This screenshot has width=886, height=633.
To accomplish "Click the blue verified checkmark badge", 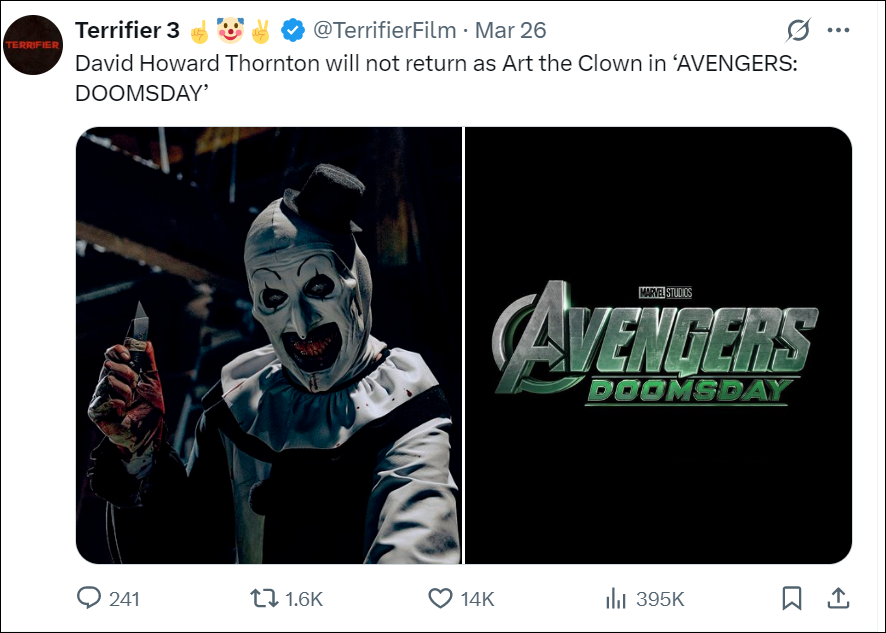I will (292, 31).
